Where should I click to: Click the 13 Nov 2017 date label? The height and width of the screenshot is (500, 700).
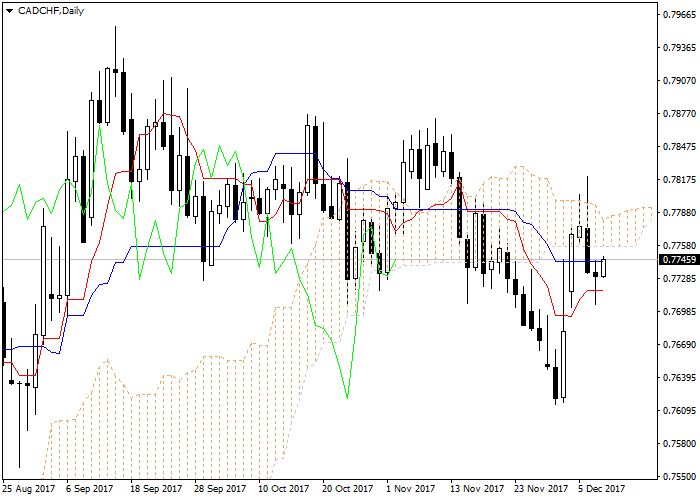pyautogui.click(x=477, y=489)
